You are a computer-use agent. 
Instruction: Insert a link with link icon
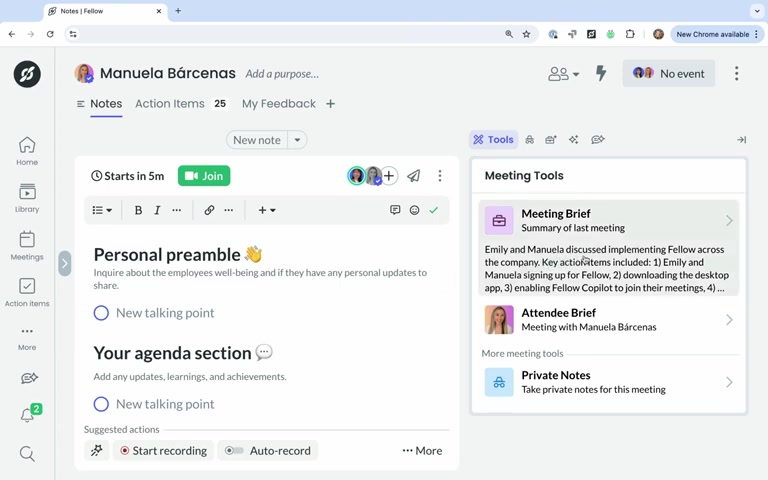point(209,210)
